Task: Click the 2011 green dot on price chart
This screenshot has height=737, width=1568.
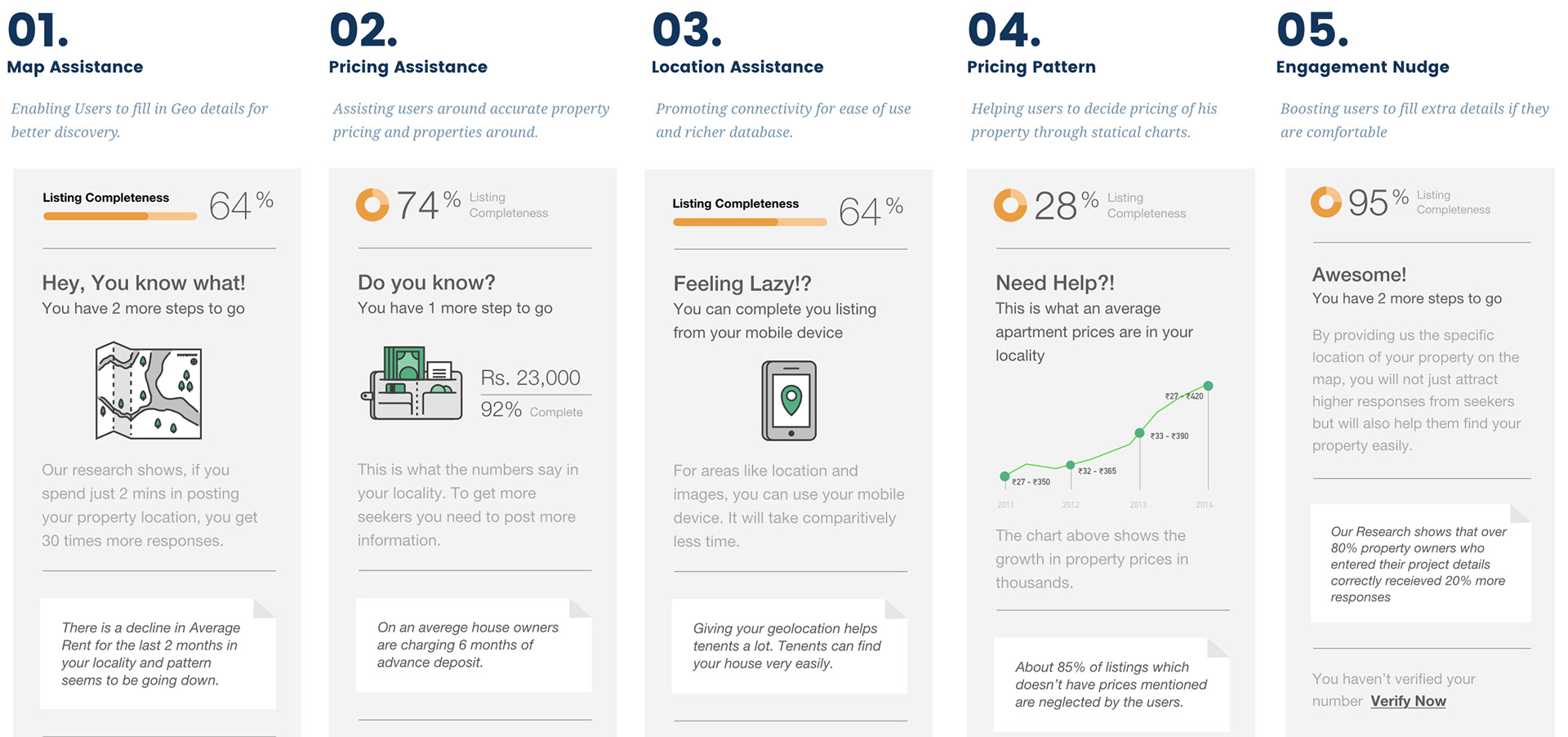Action: pyautogui.click(x=1004, y=476)
